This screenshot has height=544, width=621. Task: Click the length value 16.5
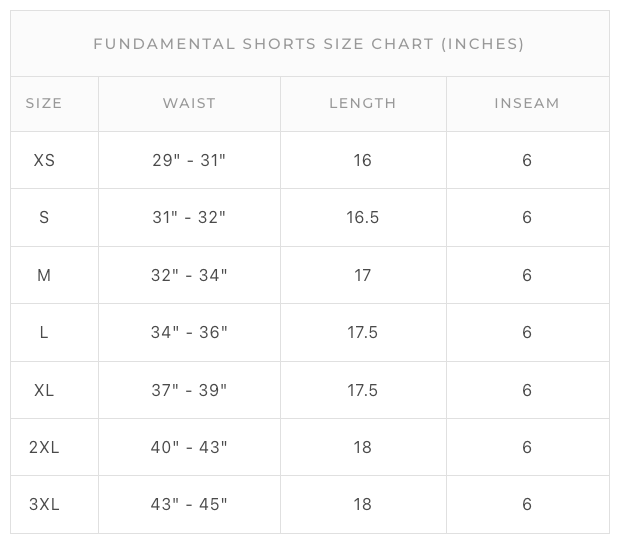[x=362, y=217]
